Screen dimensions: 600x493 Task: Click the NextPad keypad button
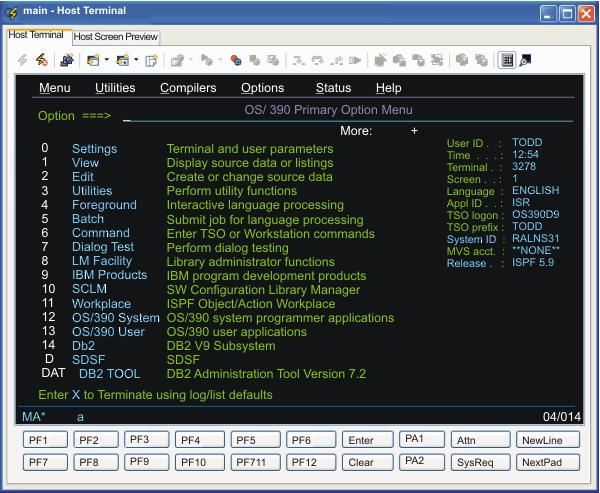coord(548,462)
